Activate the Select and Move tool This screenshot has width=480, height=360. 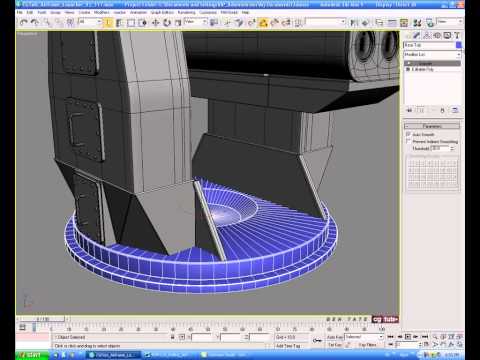tap(155, 23)
